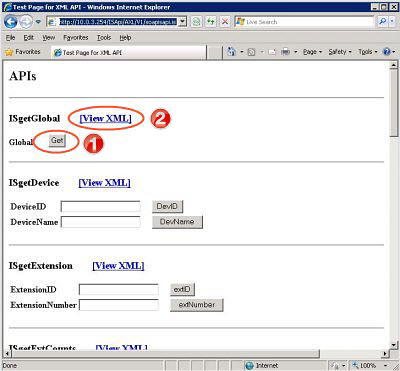The height and width of the screenshot is (371, 400).
Task: Click vertical scrollbar down arrow
Action: 394,345
